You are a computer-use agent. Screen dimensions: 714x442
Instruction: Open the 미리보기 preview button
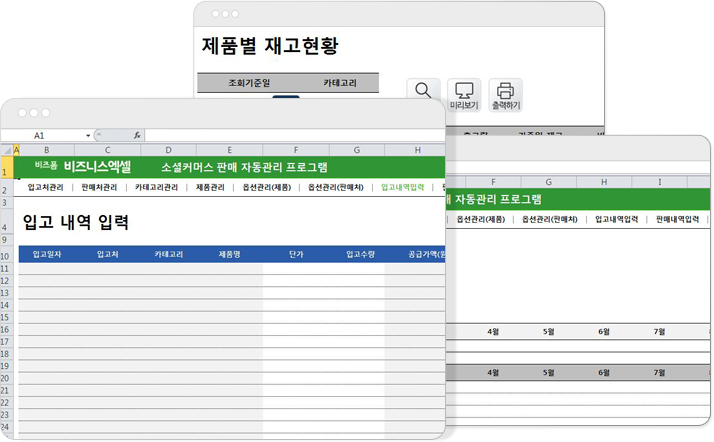point(464,95)
